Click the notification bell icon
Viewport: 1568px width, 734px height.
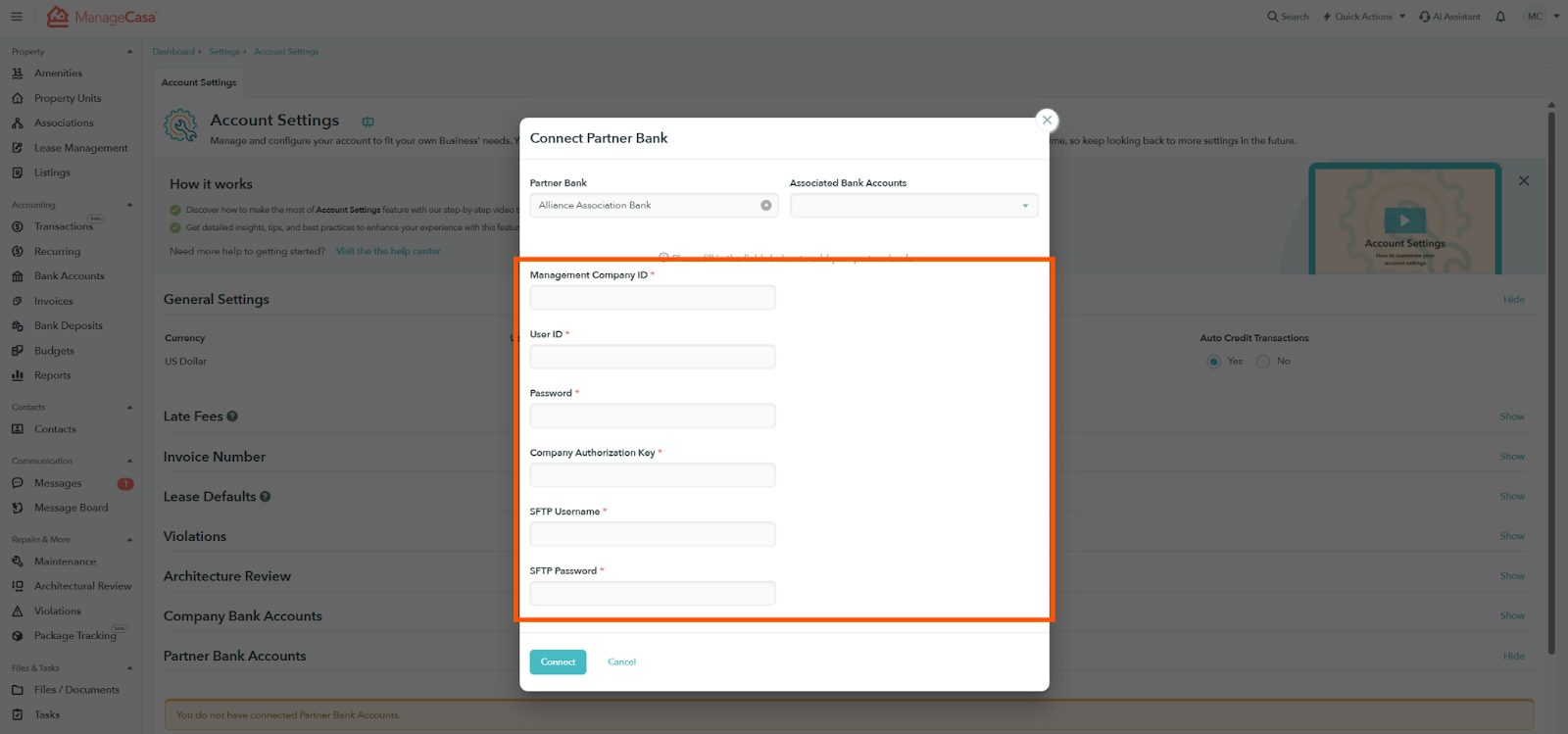(x=1499, y=17)
